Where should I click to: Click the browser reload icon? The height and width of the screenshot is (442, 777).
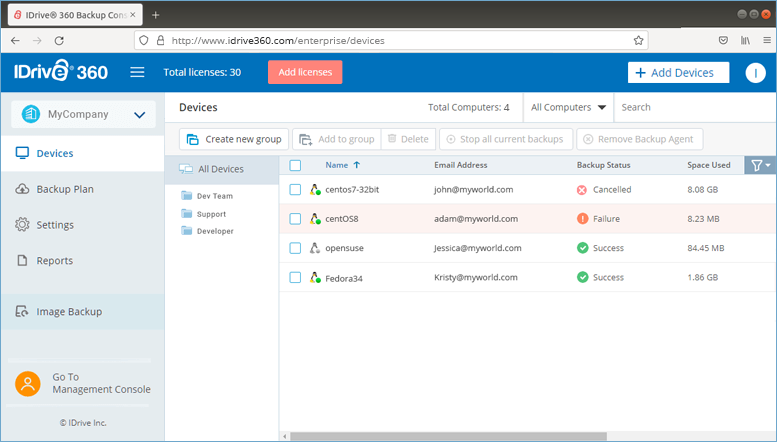59,40
